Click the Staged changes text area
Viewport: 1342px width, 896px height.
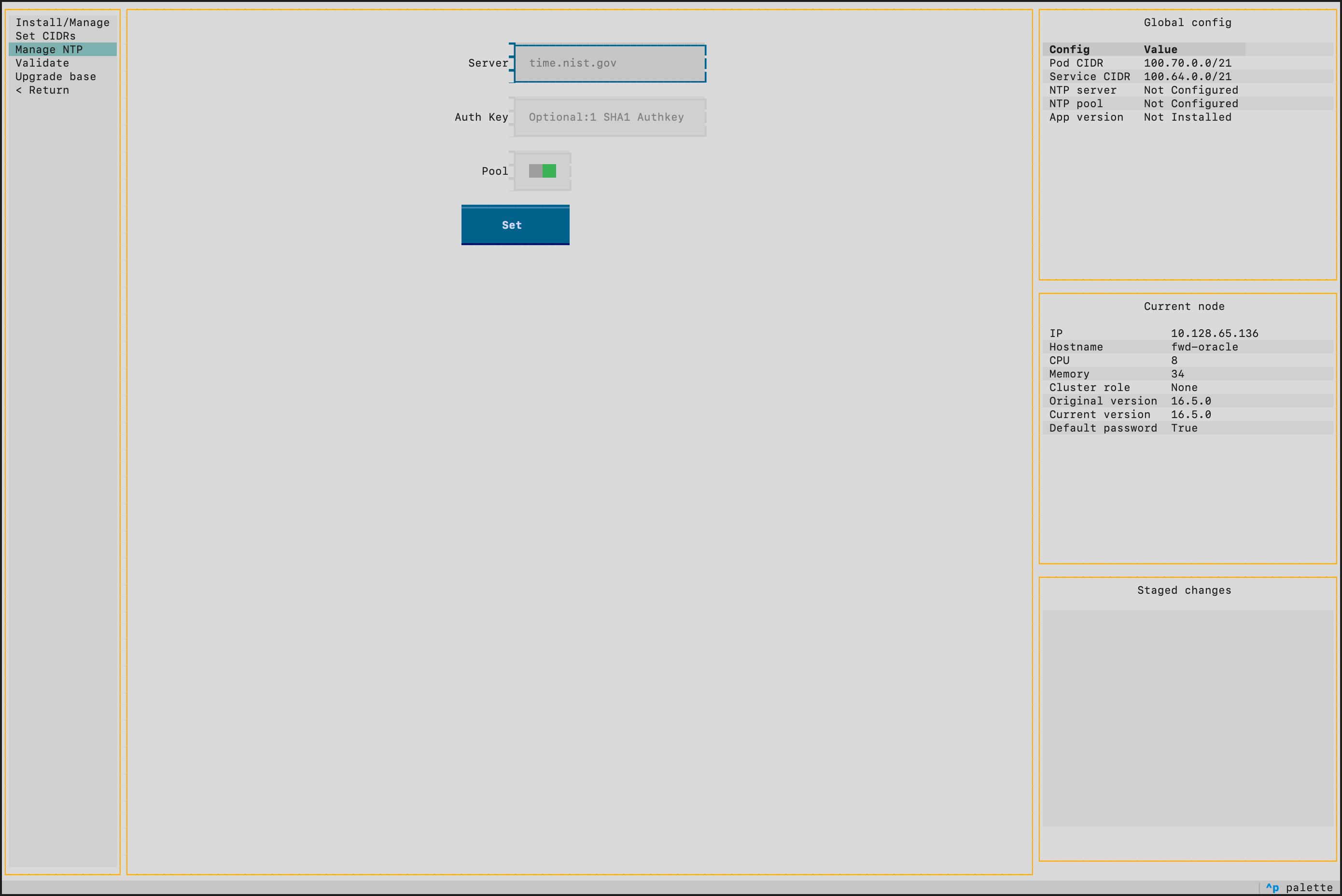click(x=1187, y=718)
